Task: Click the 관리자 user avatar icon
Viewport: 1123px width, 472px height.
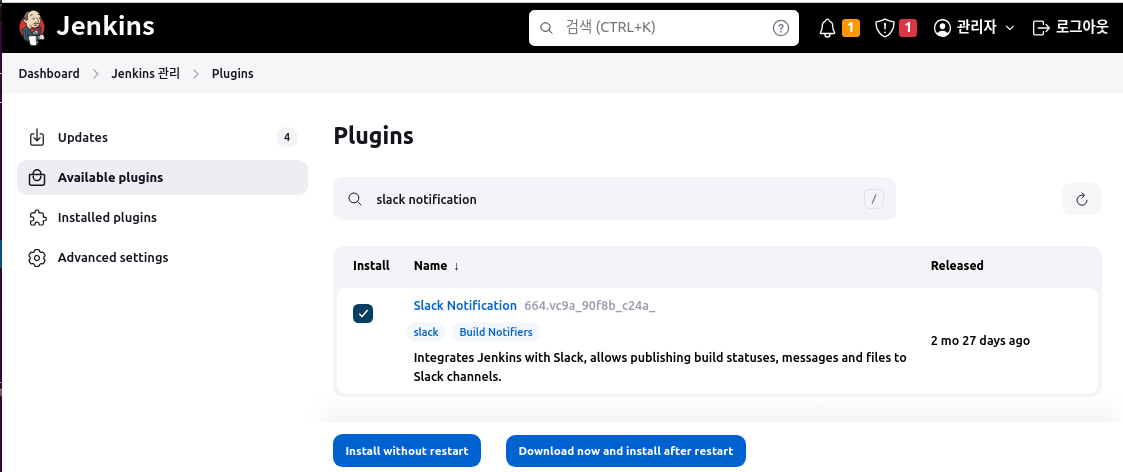Action: click(943, 28)
